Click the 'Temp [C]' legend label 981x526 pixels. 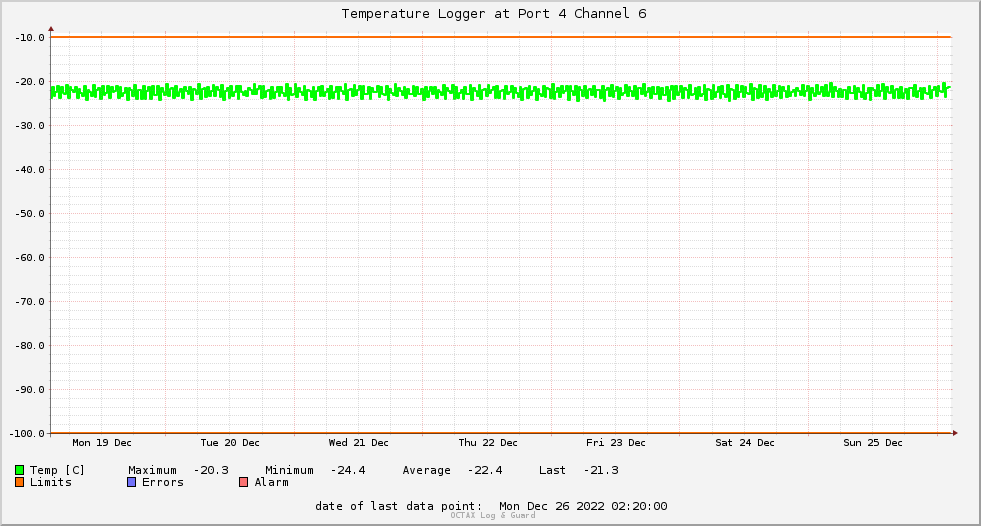(x=57, y=470)
